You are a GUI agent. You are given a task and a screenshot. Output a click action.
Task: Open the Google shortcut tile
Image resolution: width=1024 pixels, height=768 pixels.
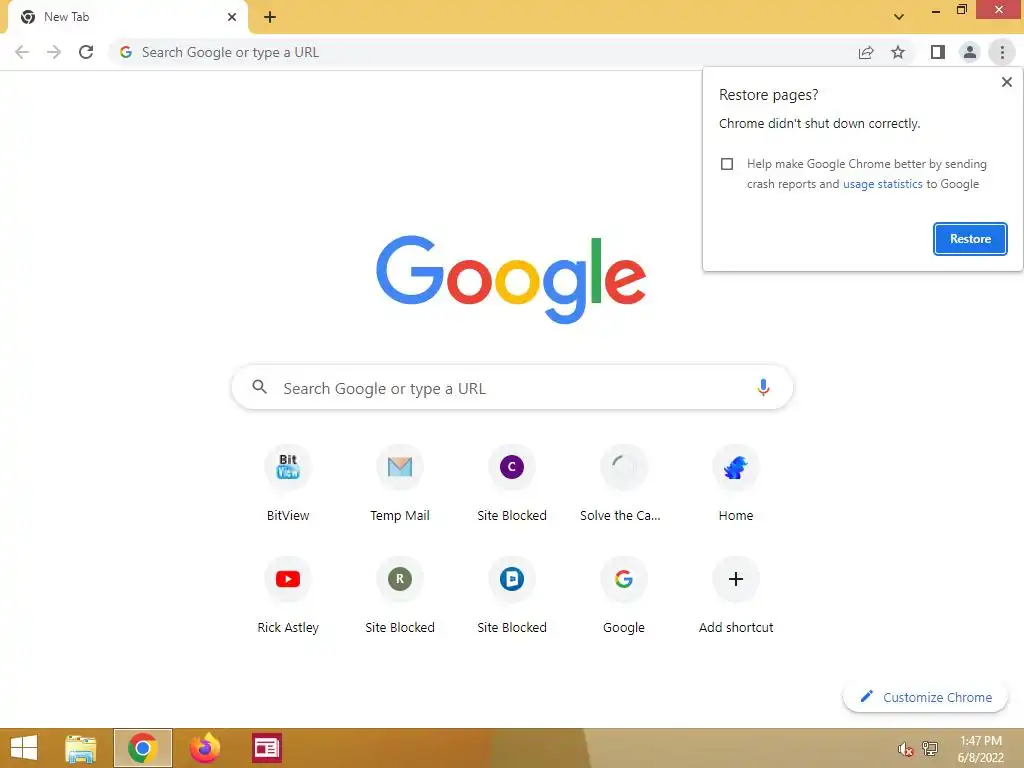point(624,595)
